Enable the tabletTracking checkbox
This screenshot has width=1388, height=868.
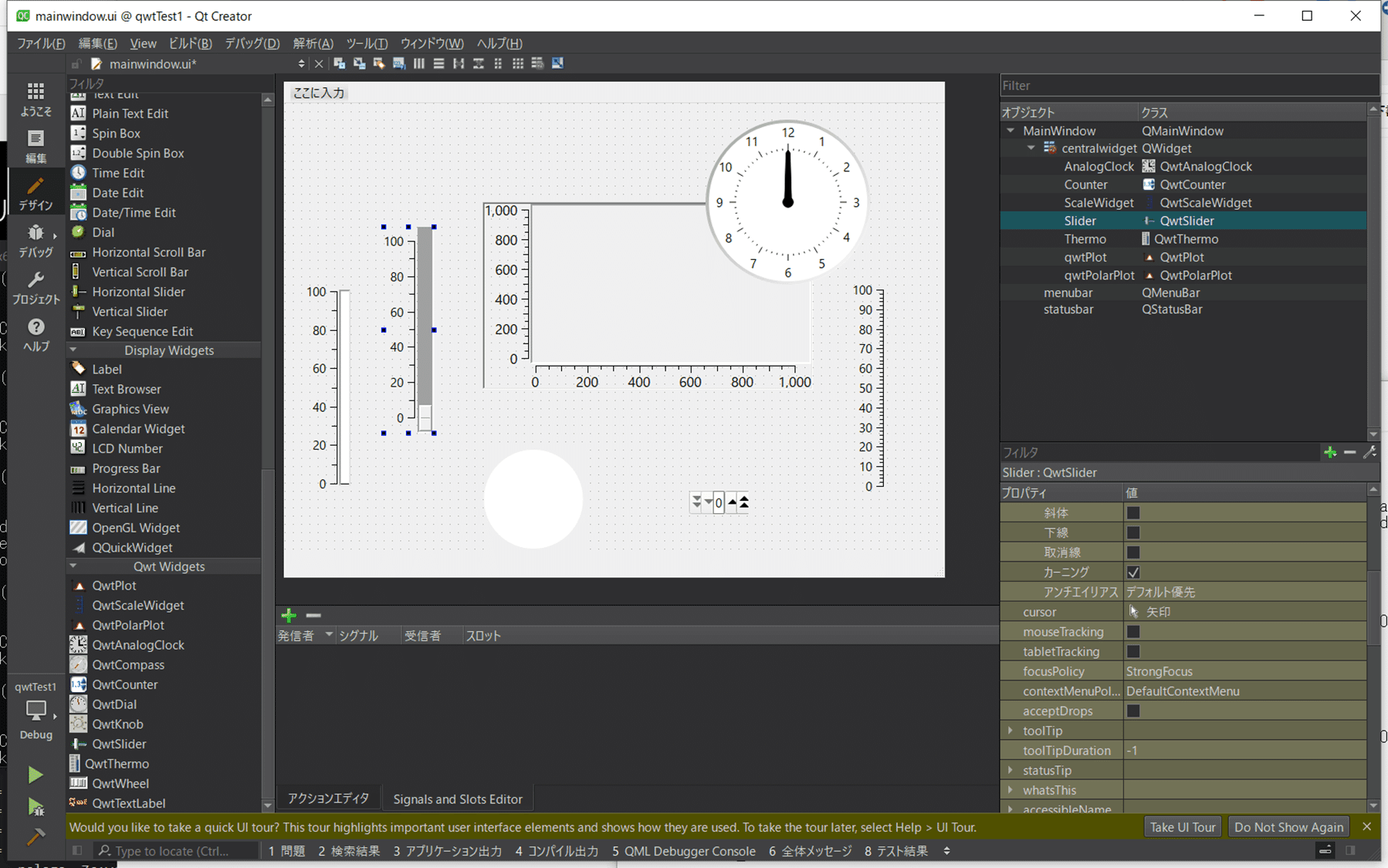point(1133,651)
